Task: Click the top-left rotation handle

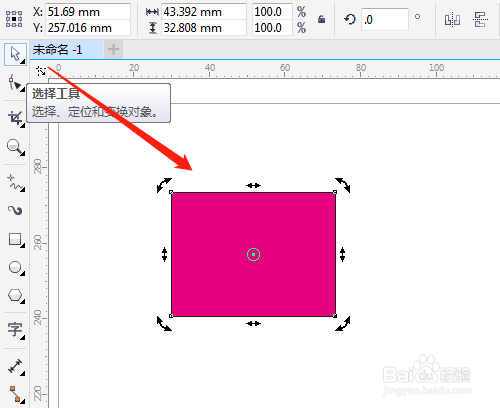Action: click(164, 185)
